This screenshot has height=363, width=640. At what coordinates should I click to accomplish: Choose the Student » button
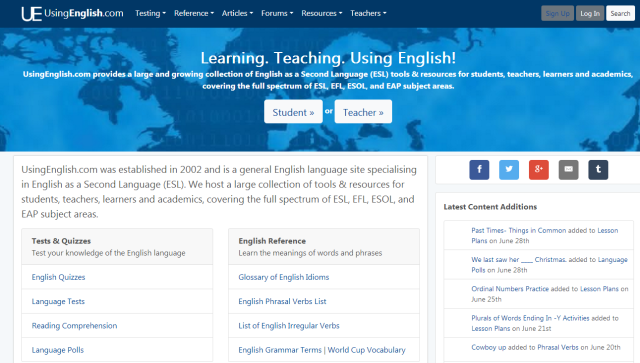tap(293, 111)
